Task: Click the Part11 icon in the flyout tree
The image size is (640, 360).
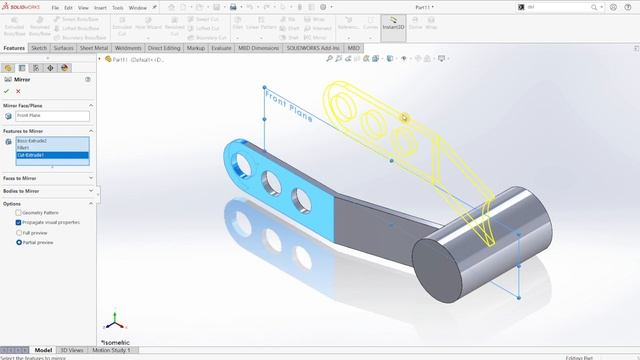Action: [108, 59]
